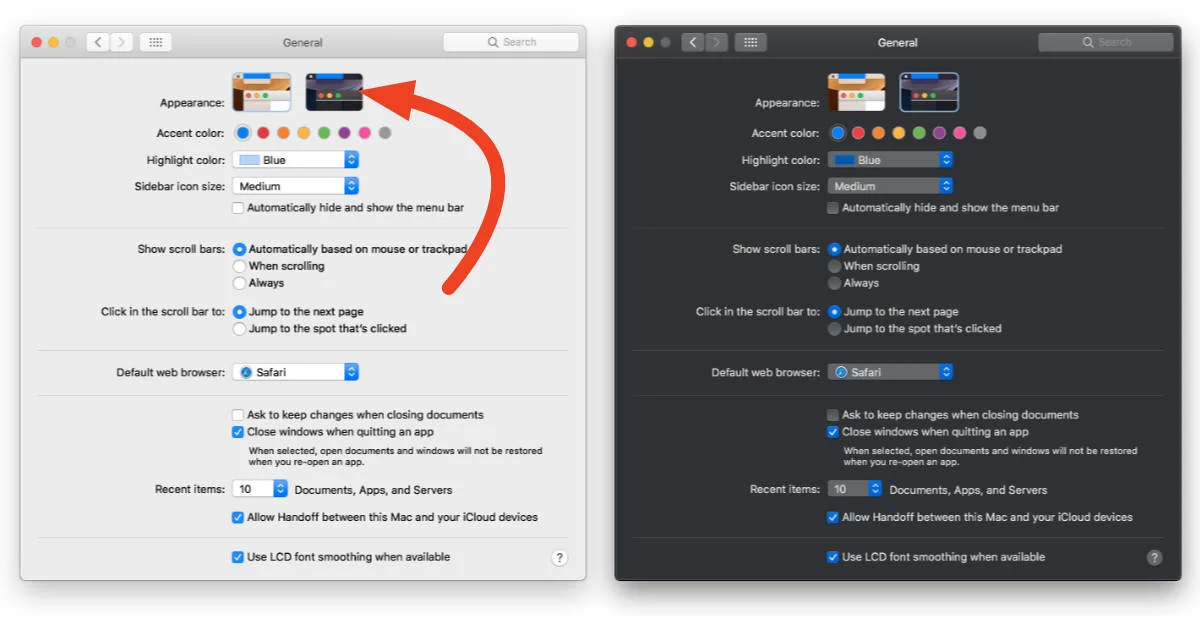Open Highlight color dropdown in light window
The width and height of the screenshot is (1200, 630).
pyautogui.click(x=295, y=160)
